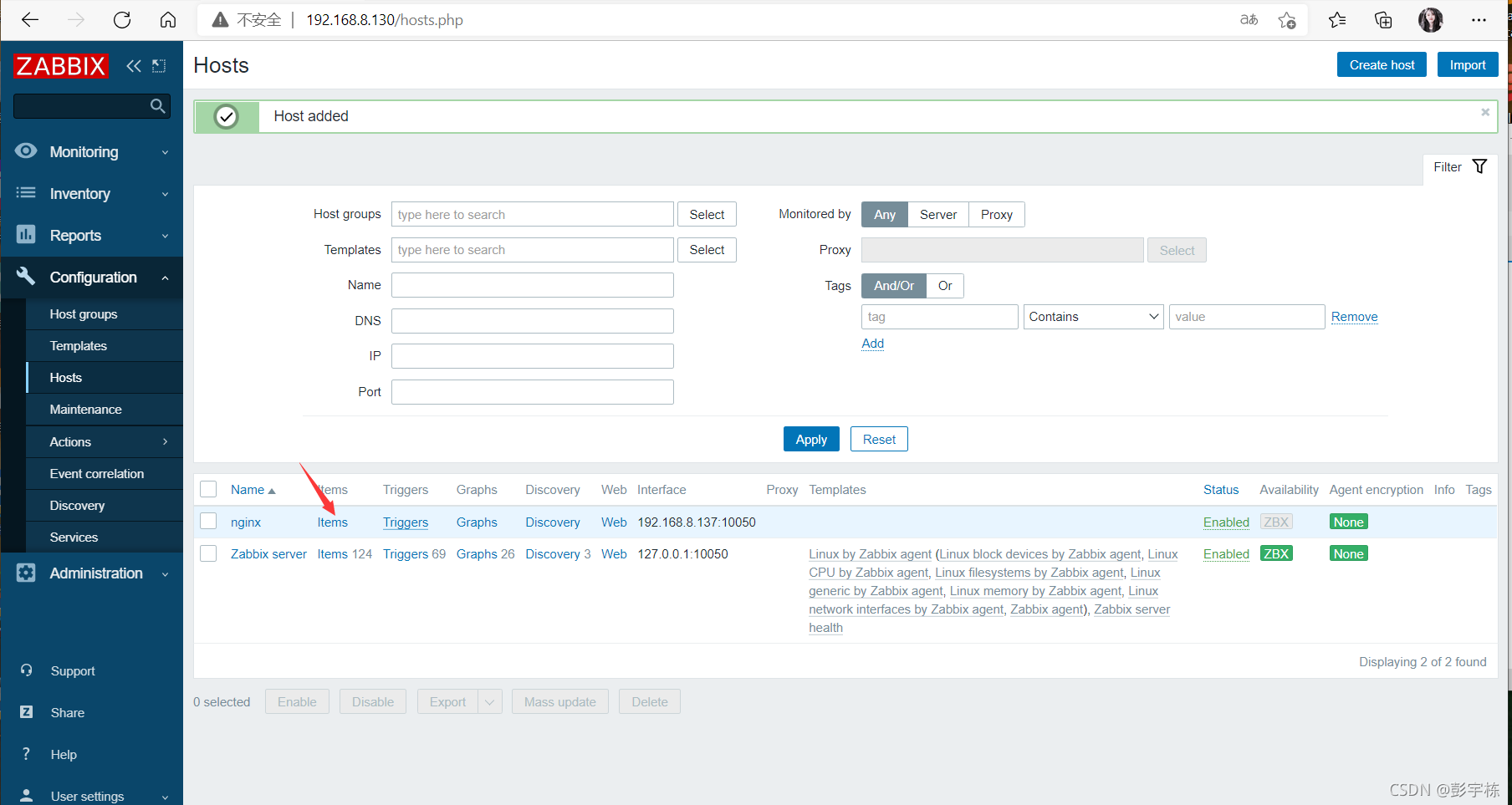Click the sidebar search magnifier icon

[x=157, y=106]
